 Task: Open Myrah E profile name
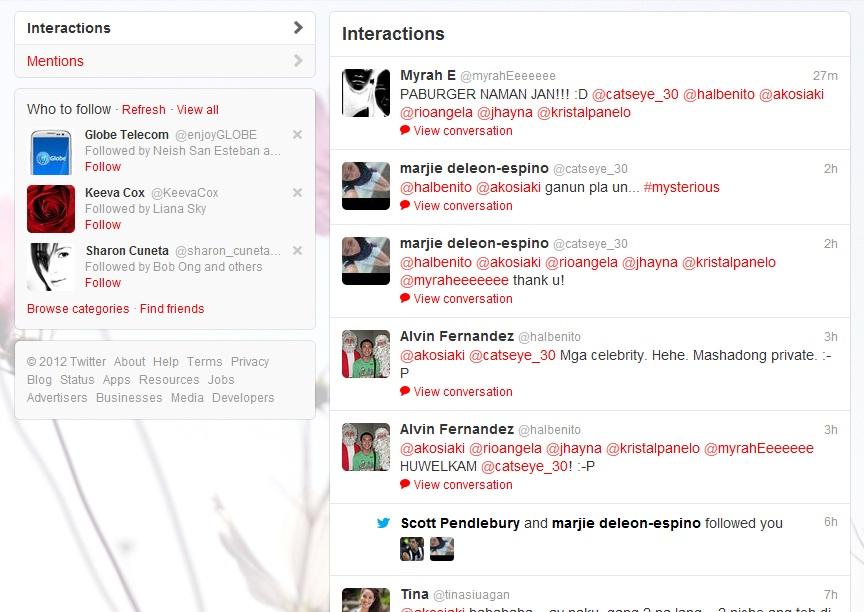click(428, 75)
